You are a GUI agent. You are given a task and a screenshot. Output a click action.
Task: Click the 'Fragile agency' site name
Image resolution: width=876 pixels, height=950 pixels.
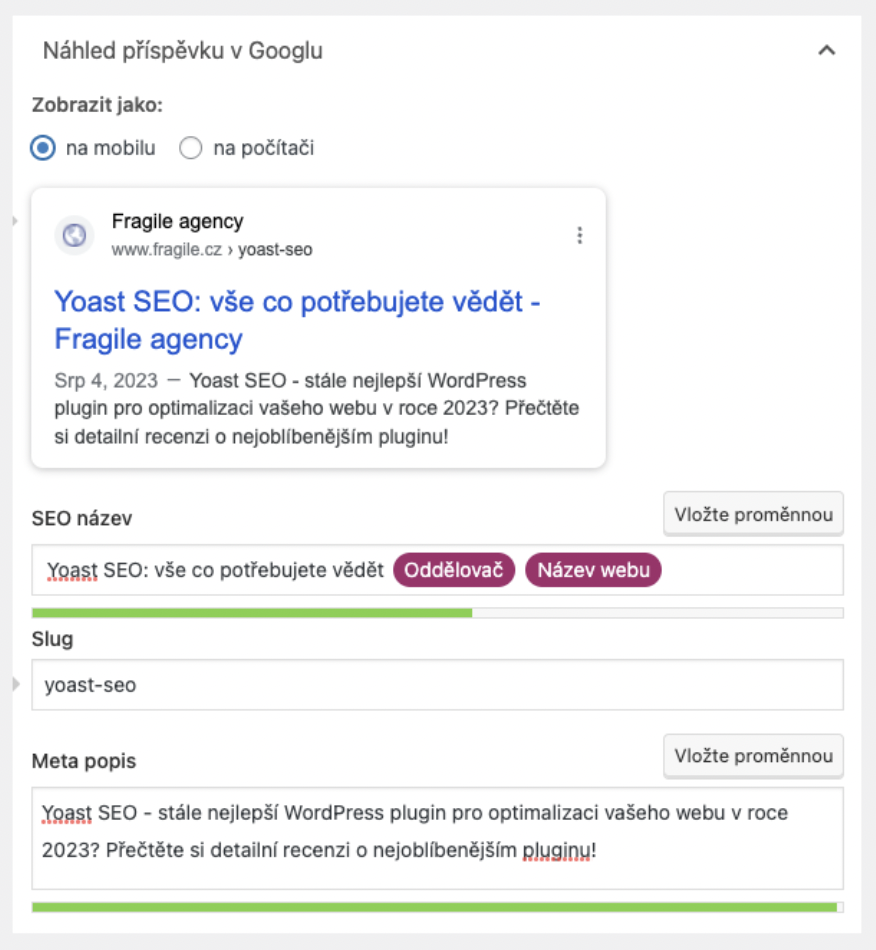pos(177,222)
